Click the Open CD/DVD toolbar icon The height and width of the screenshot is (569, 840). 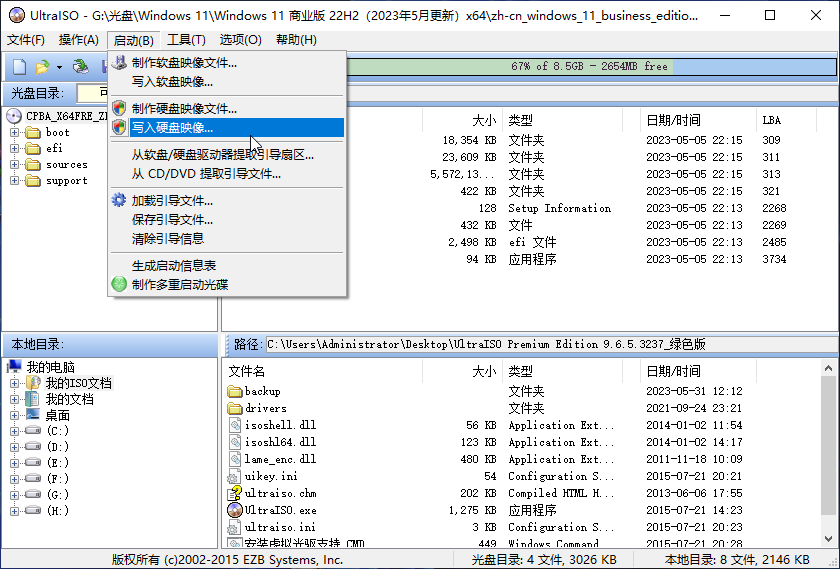click(x=80, y=66)
